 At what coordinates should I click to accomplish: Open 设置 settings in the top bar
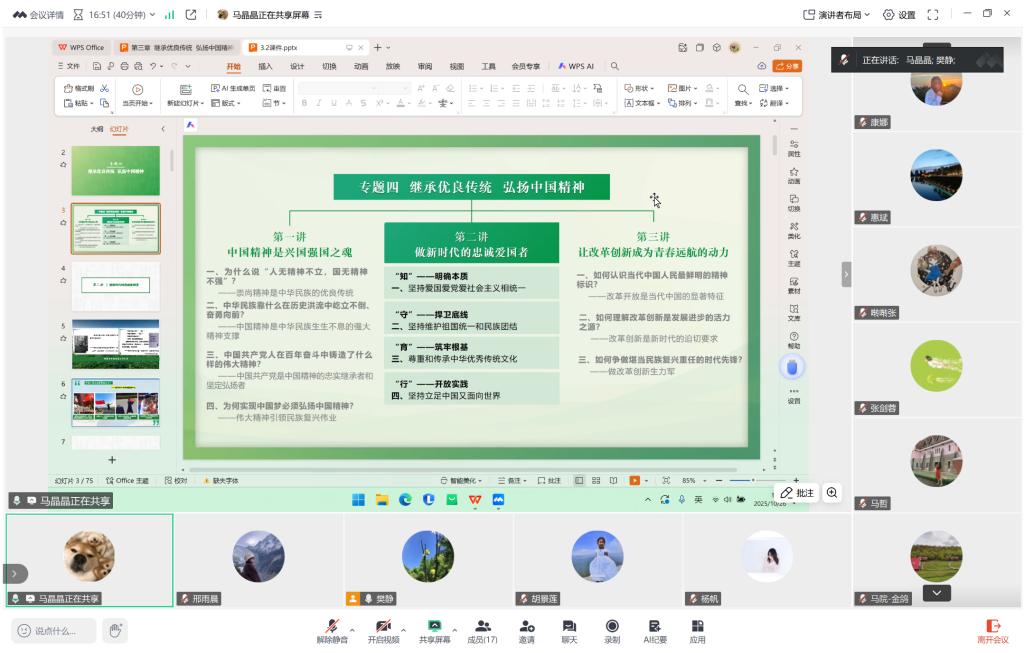click(x=899, y=15)
